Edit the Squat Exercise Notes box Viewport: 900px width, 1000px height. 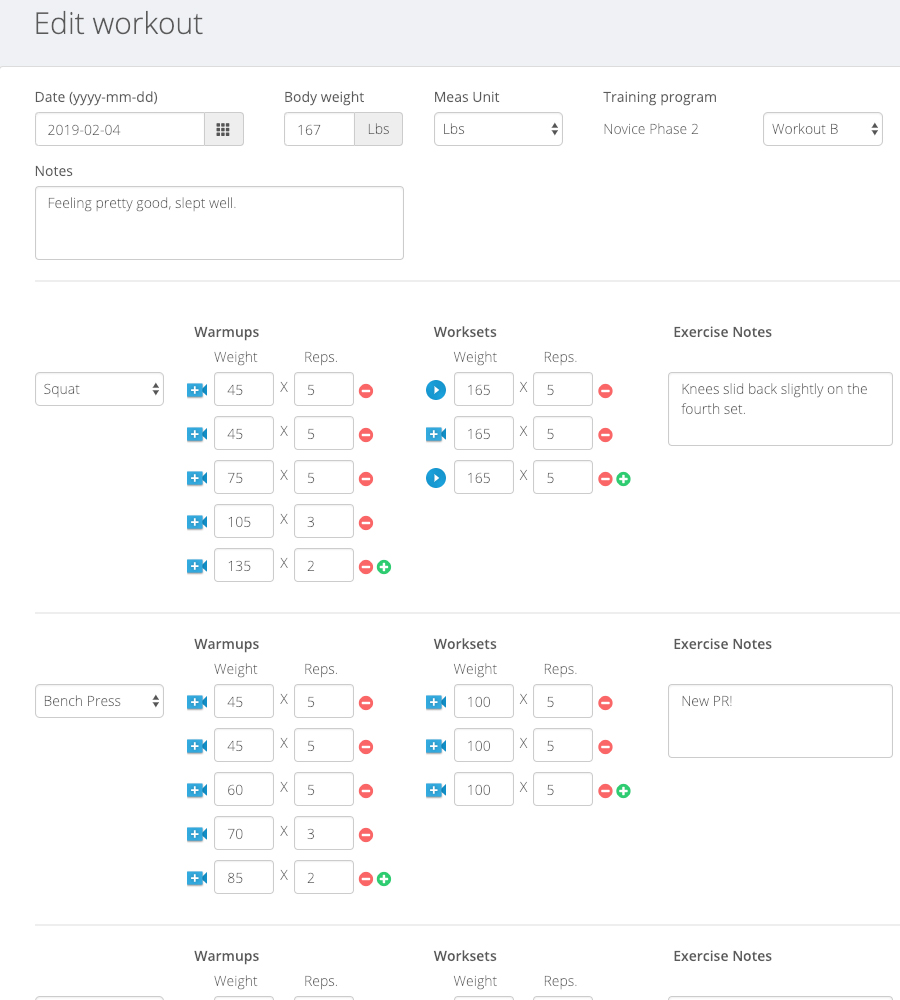click(x=780, y=409)
